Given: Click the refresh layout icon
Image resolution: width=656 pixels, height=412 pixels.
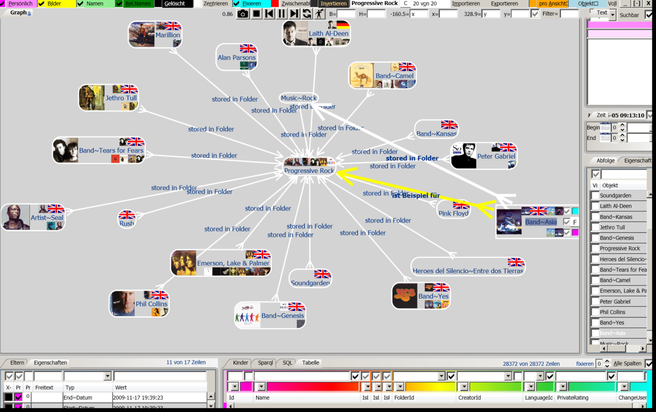Looking at the screenshot, I should click(x=307, y=14).
